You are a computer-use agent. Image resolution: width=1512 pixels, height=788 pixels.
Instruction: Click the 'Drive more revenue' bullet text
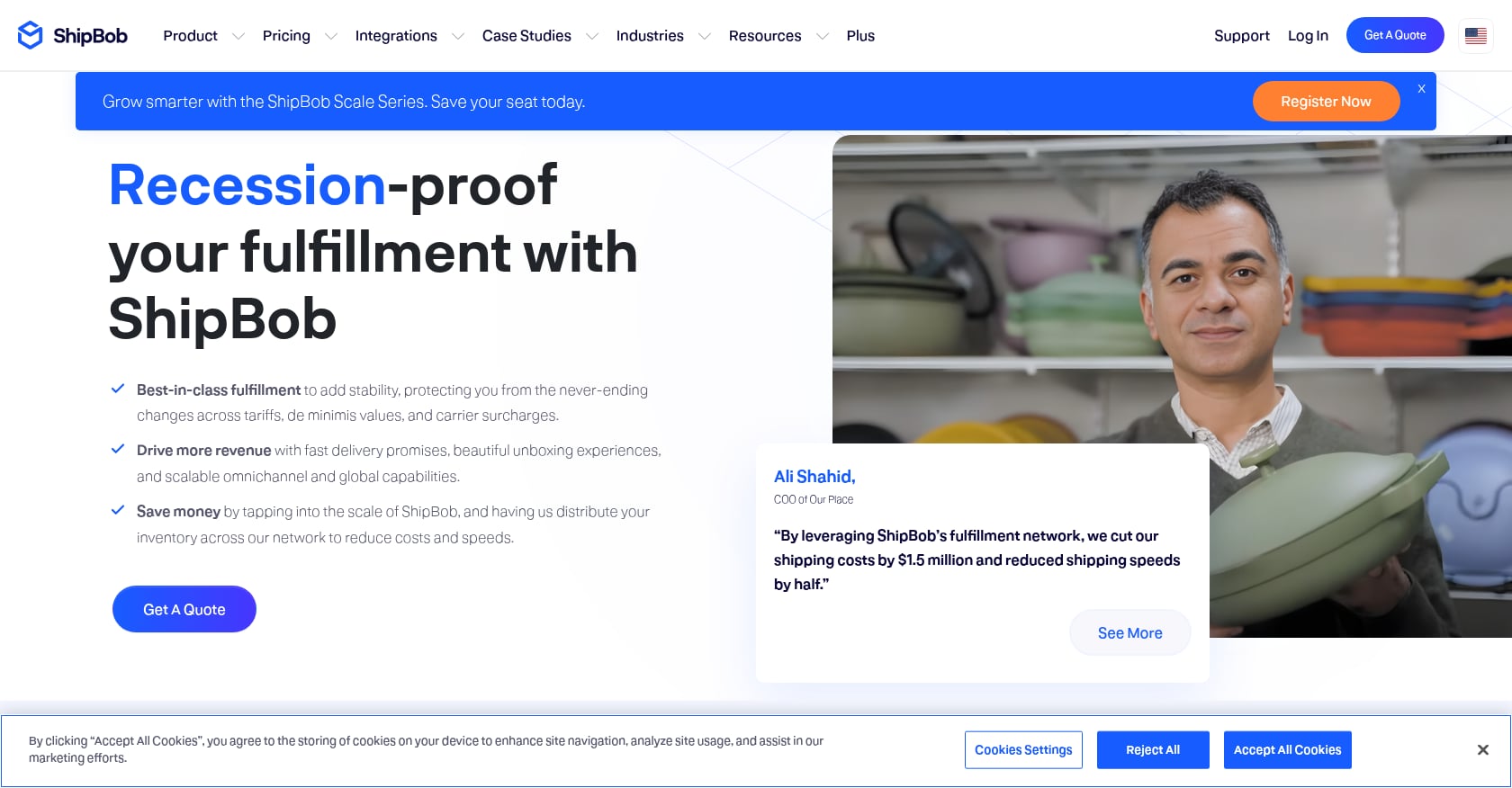(203, 451)
